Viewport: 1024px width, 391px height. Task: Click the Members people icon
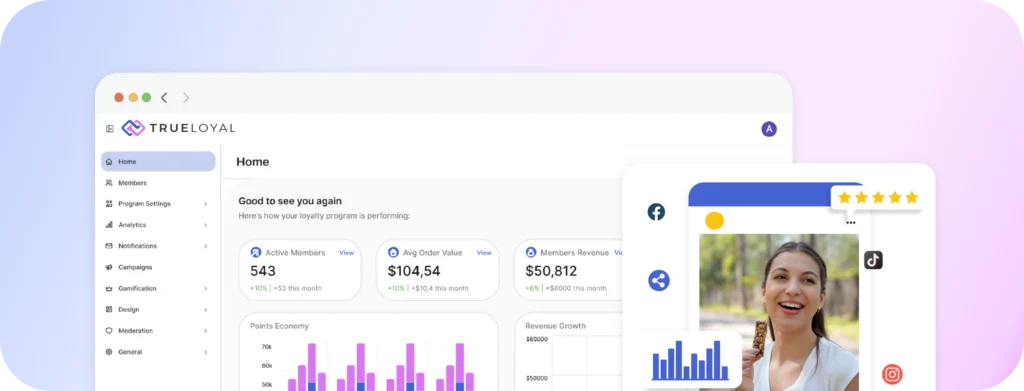click(109, 183)
